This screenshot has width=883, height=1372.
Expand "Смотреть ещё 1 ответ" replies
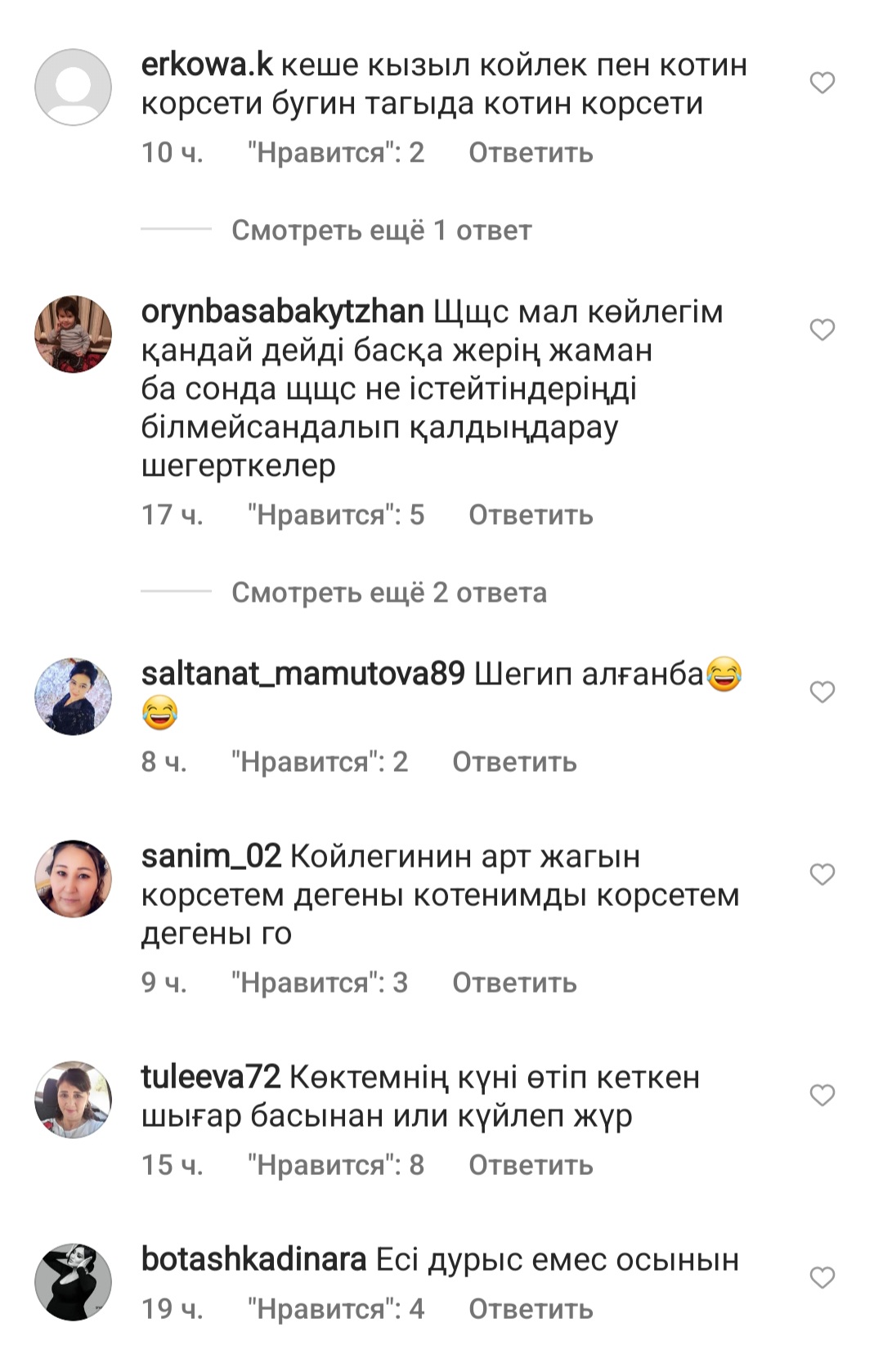click(381, 231)
